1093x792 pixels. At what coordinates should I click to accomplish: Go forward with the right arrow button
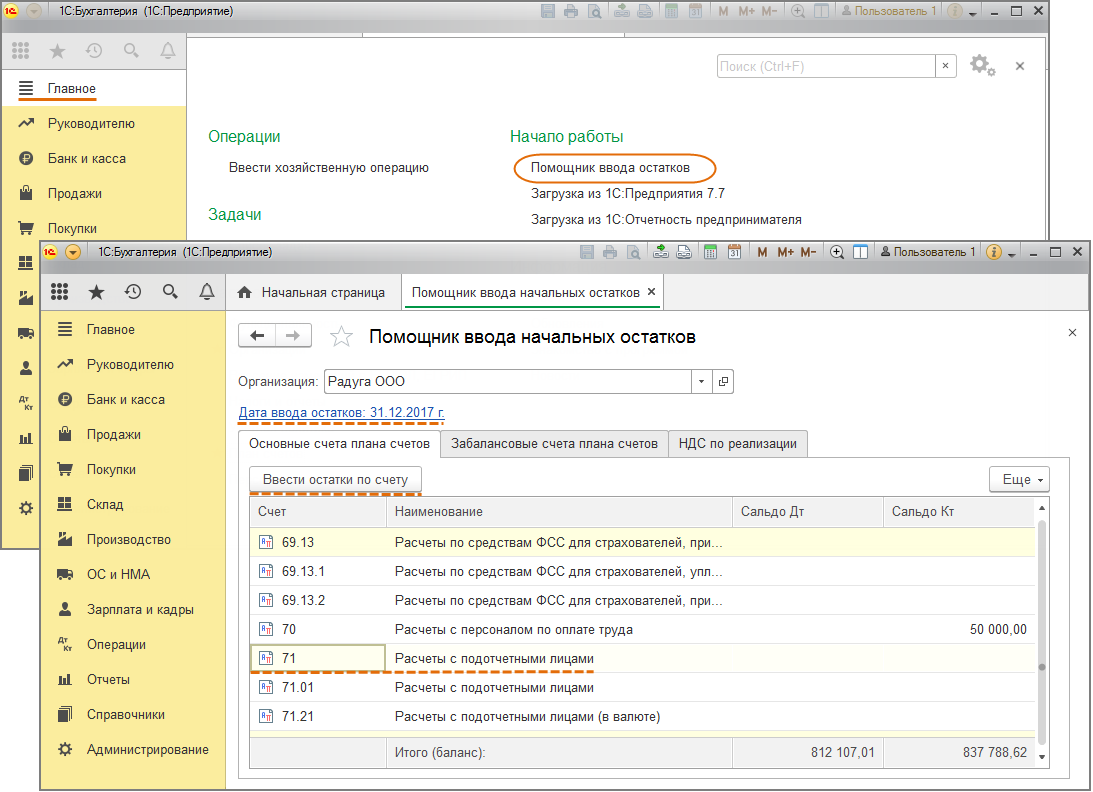(x=293, y=336)
